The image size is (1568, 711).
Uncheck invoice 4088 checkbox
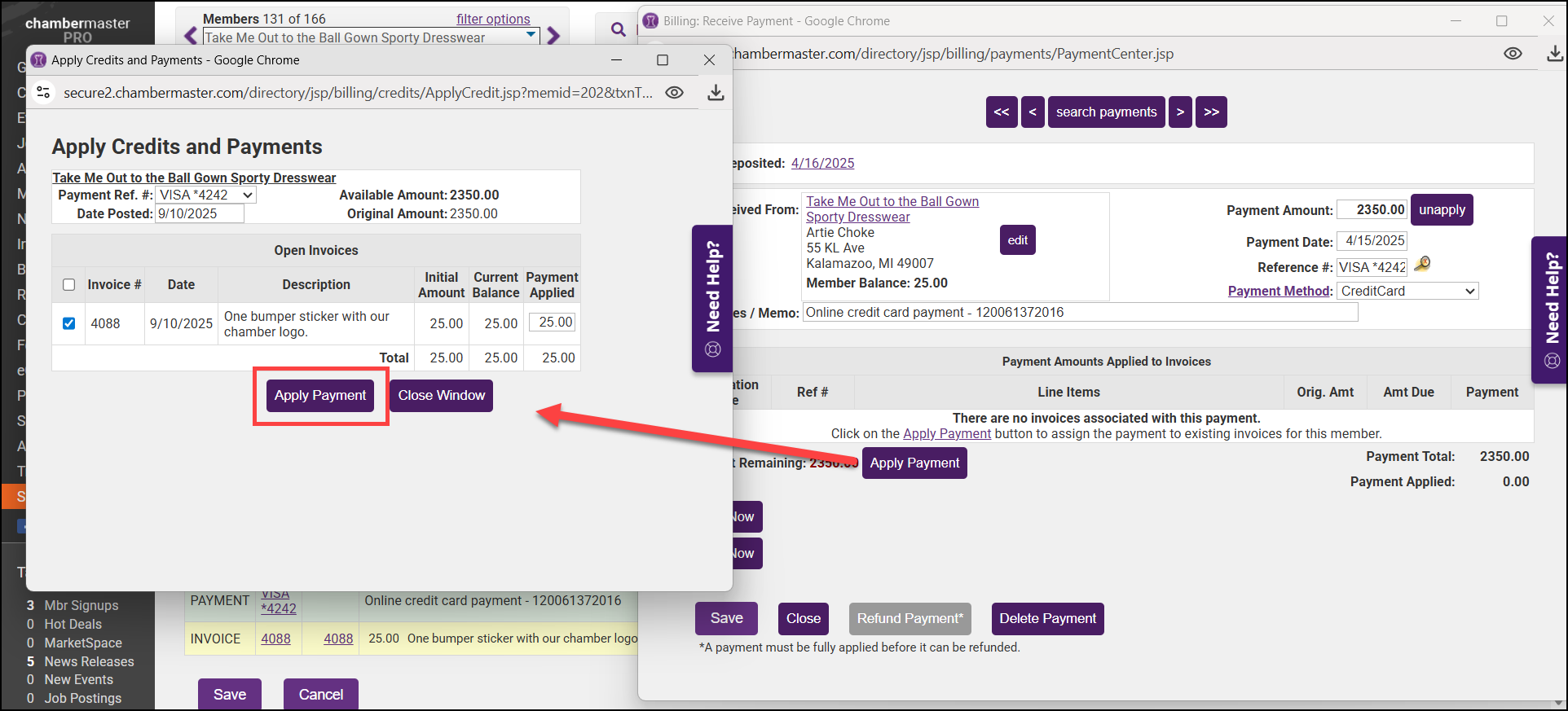[69, 323]
